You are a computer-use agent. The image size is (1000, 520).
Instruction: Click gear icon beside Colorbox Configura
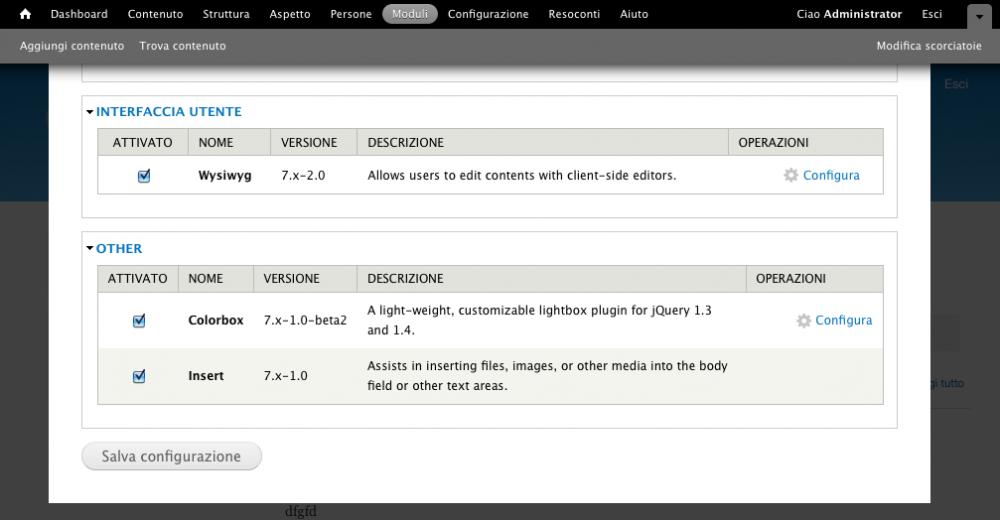(804, 320)
